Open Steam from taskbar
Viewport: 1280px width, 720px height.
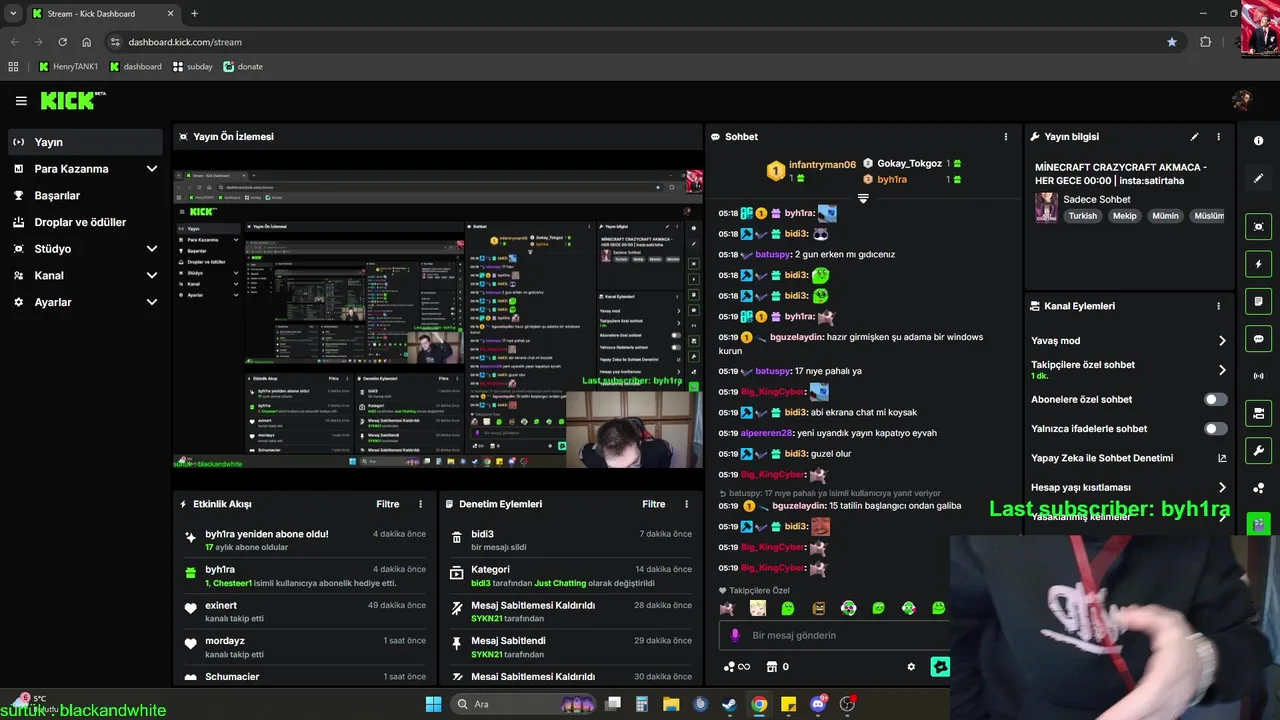(730, 704)
